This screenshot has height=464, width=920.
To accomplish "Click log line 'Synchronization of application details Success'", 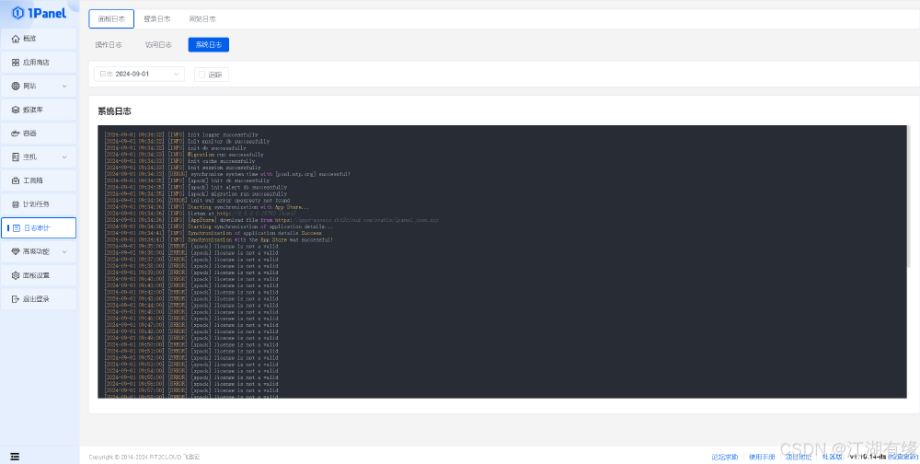I will pos(212,233).
